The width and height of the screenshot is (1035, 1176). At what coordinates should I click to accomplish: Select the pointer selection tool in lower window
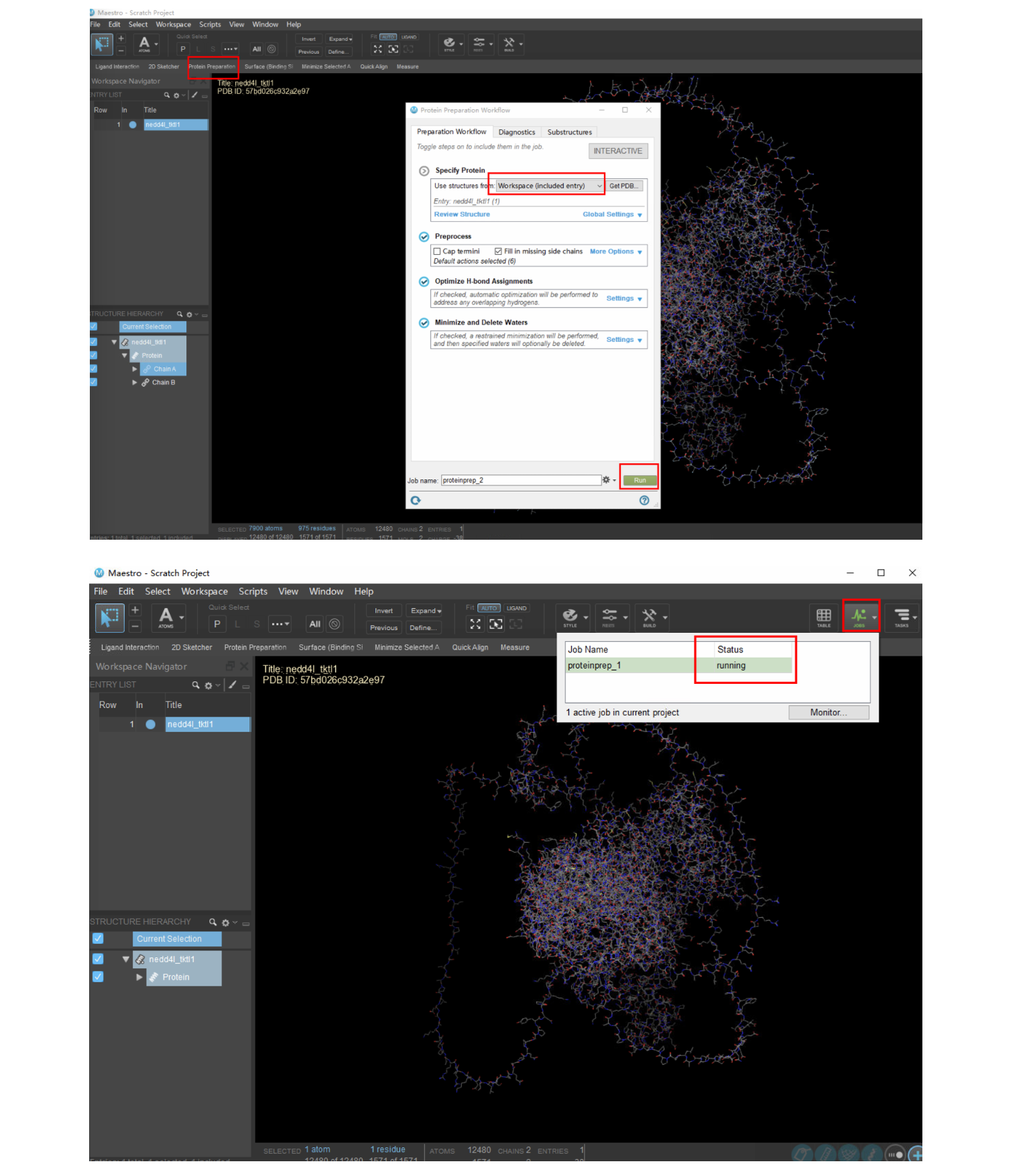109,617
